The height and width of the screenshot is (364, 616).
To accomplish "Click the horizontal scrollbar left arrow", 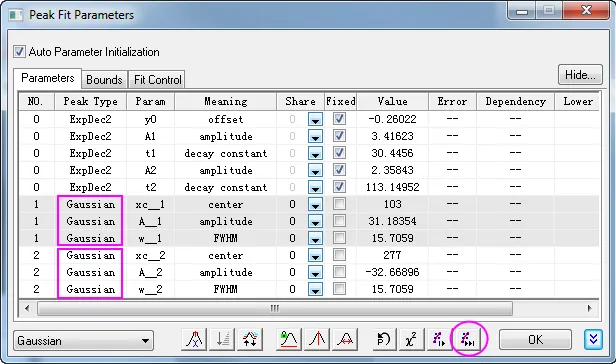I will 27,308.
